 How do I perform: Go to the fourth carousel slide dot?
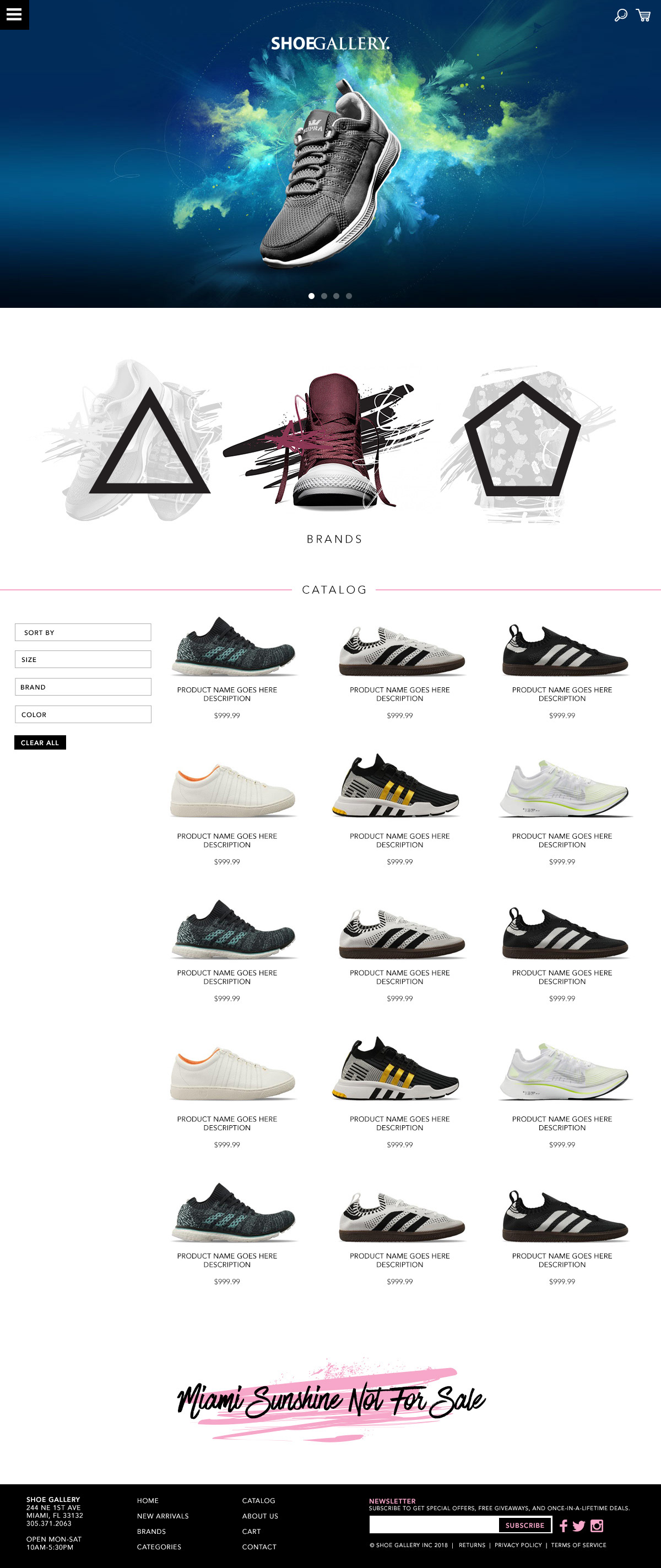point(349,296)
